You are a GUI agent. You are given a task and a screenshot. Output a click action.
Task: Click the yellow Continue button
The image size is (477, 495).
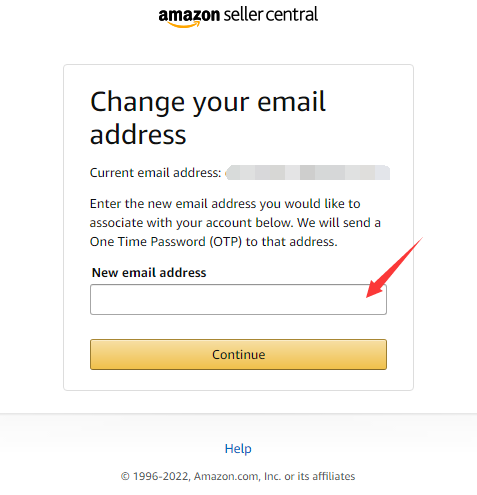pos(238,354)
